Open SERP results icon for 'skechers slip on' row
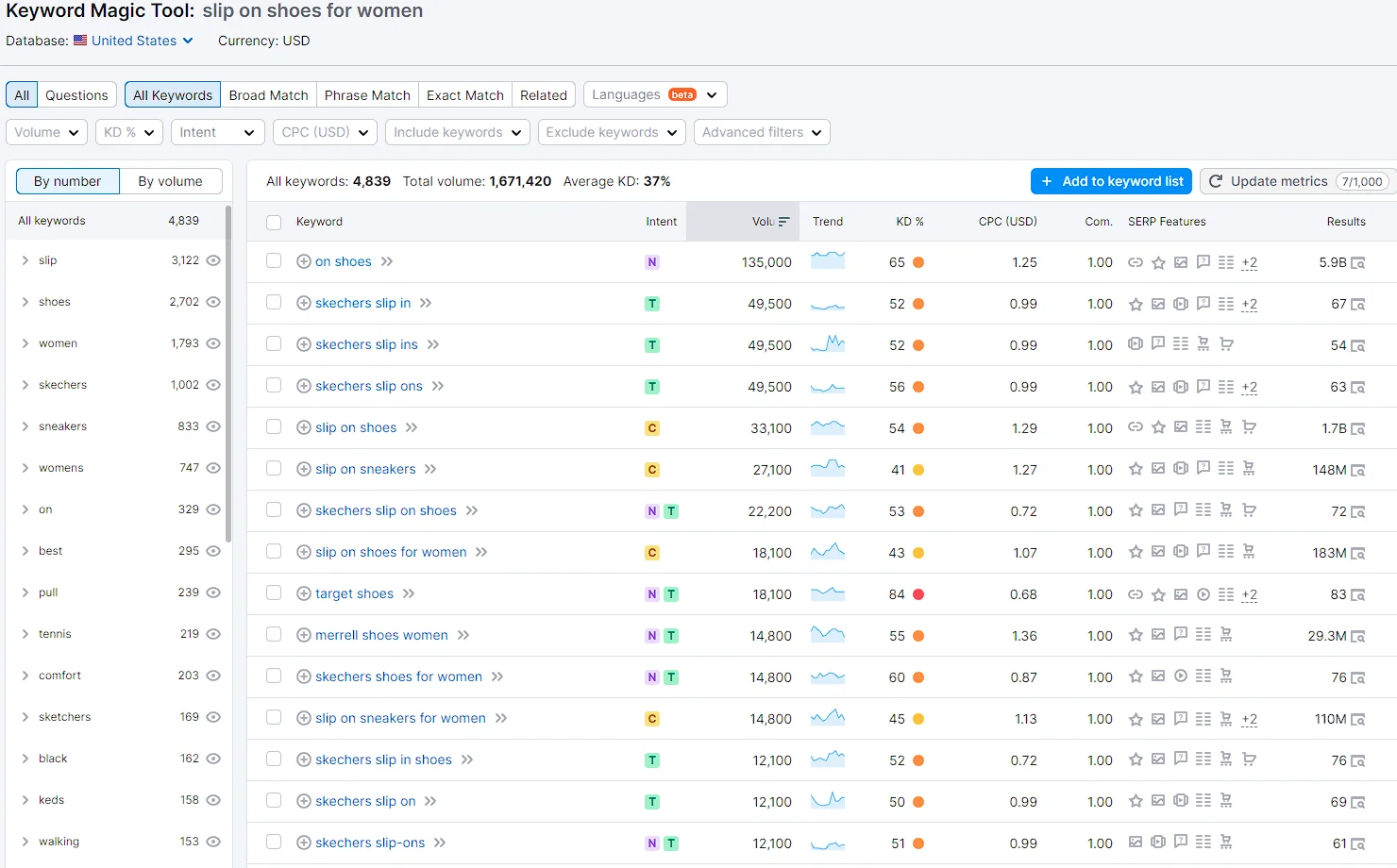Viewport: 1397px width, 868px height. (x=1358, y=803)
